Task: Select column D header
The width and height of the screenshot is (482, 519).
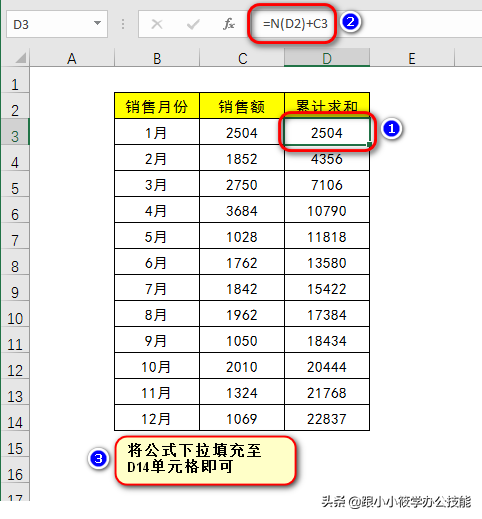Action: coord(327,58)
